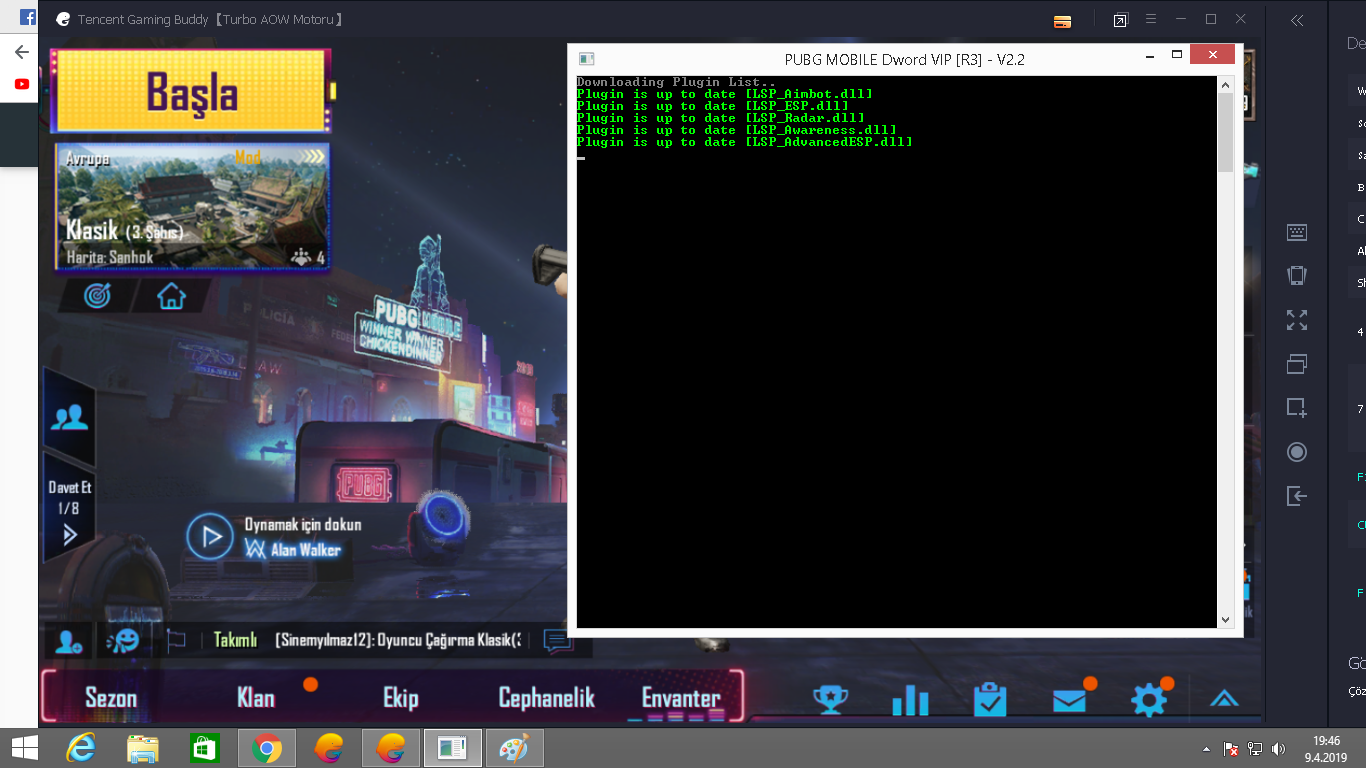Expand the bottom menu up-arrow

(1225, 699)
